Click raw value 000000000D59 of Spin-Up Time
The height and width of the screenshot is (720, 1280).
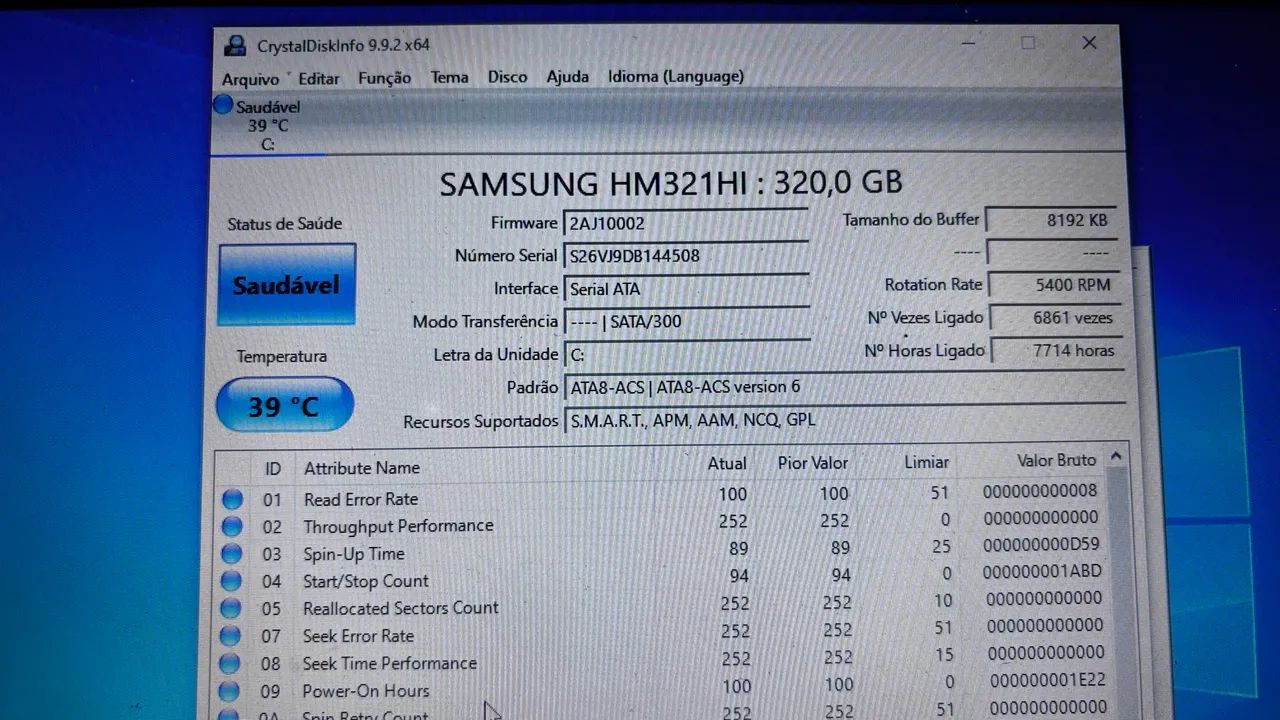tap(1041, 545)
